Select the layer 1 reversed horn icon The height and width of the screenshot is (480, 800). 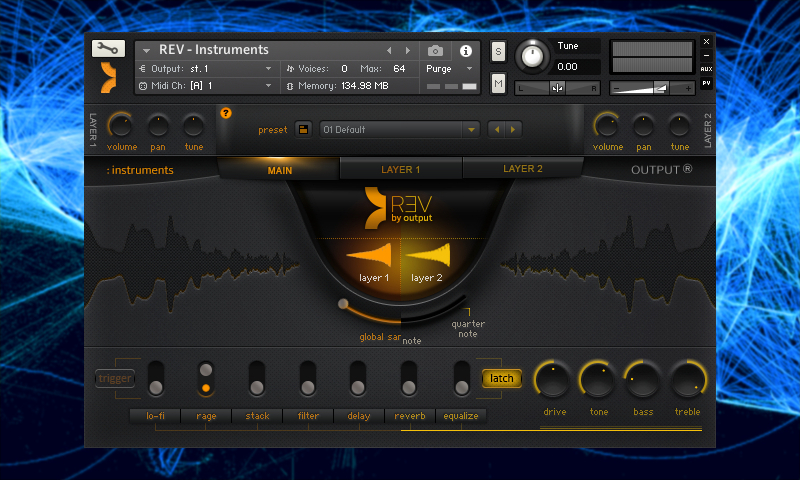coord(369,256)
